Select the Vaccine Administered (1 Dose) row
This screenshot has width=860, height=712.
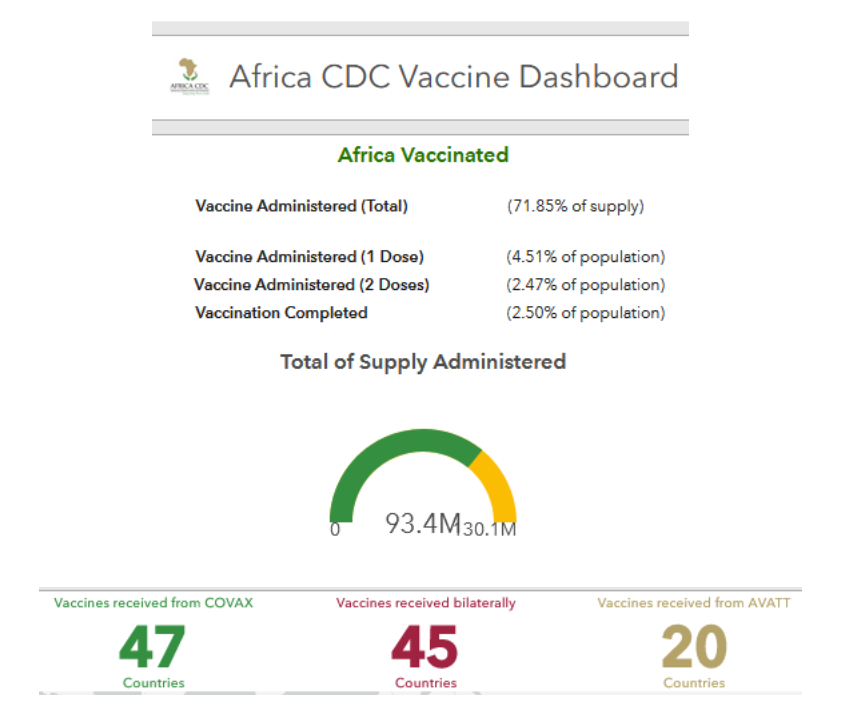pyautogui.click(x=310, y=257)
